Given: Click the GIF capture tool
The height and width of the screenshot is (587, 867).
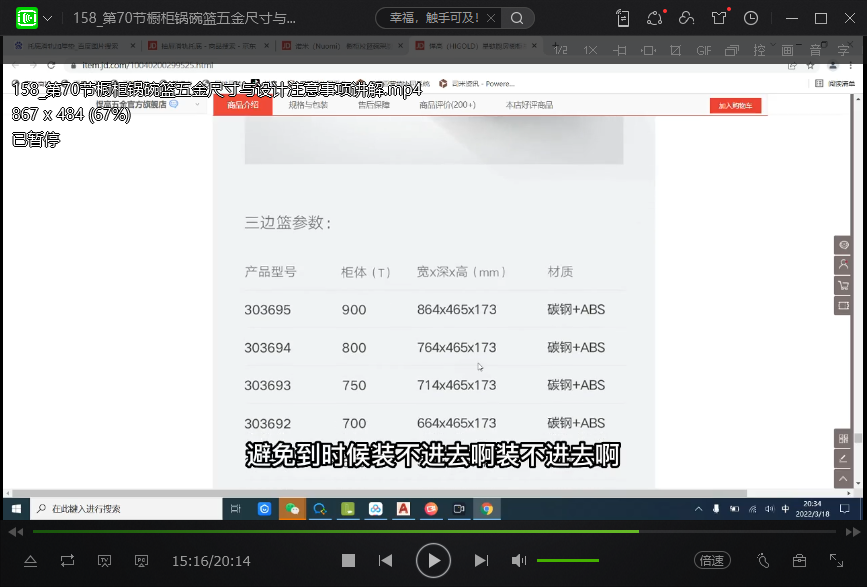Looking at the screenshot, I should (x=704, y=50).
